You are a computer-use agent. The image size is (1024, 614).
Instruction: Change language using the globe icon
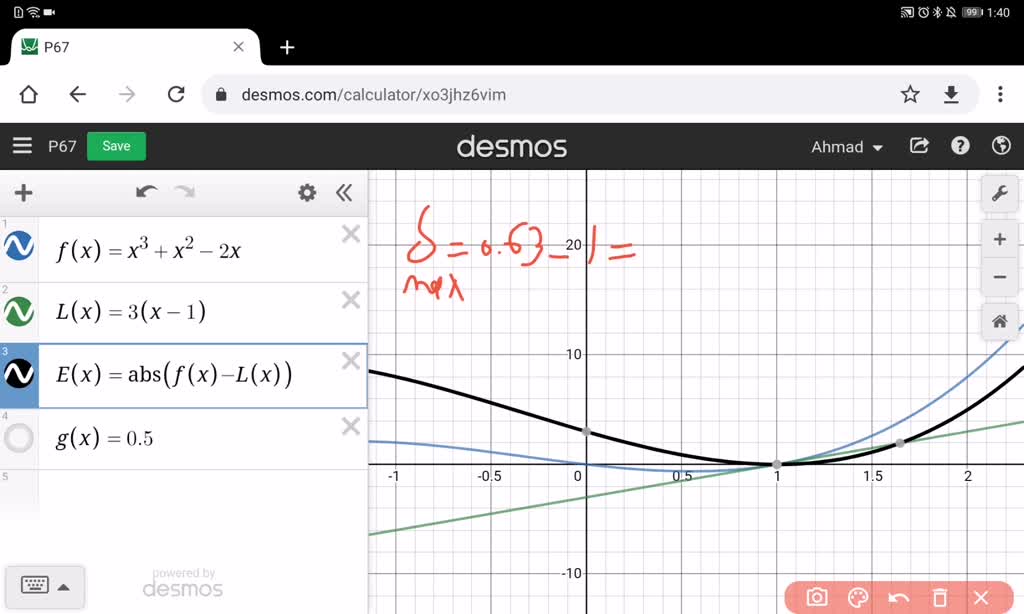(1001, 145)
